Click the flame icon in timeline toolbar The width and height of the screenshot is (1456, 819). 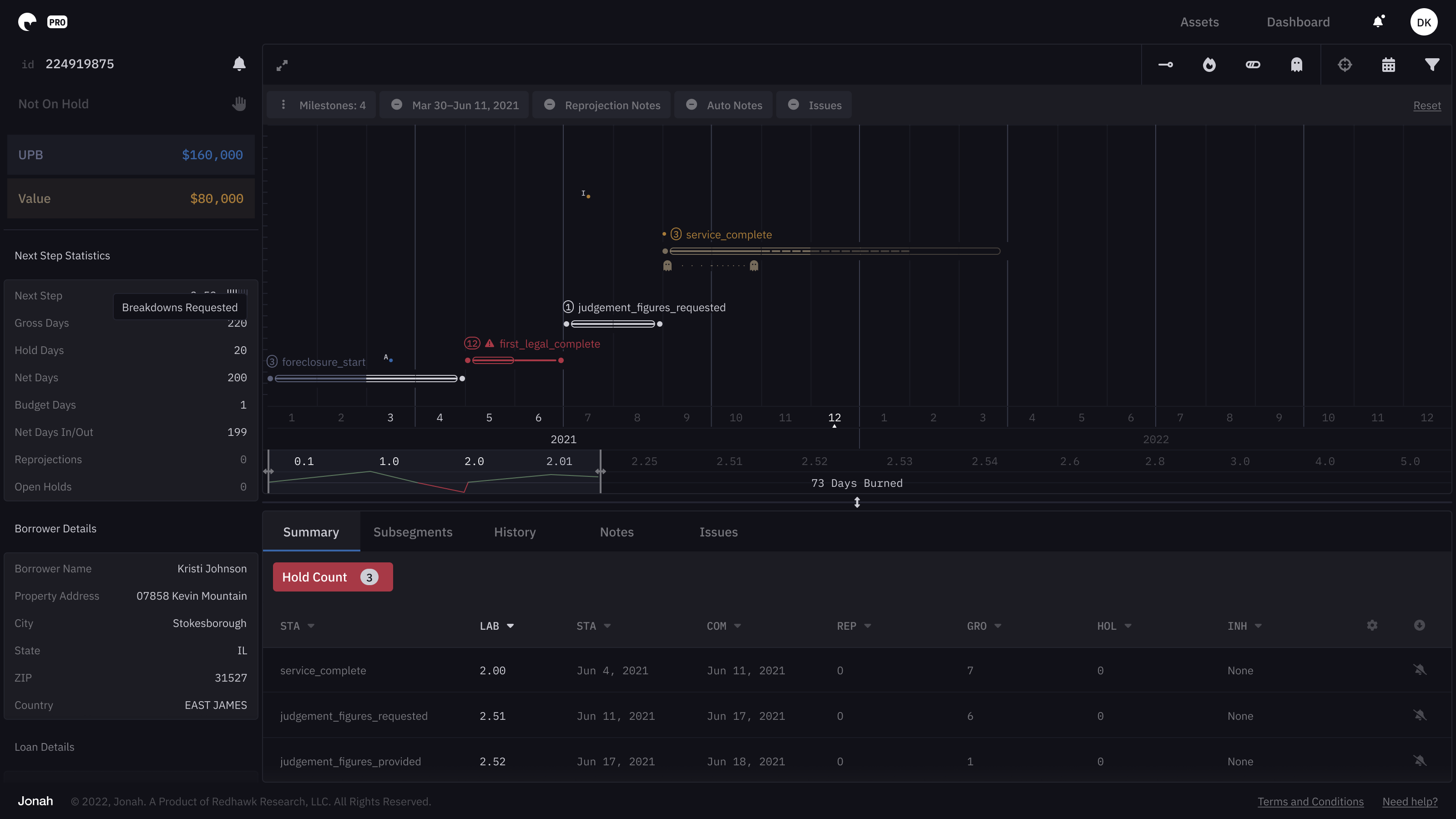click(x=1209, y=65)
